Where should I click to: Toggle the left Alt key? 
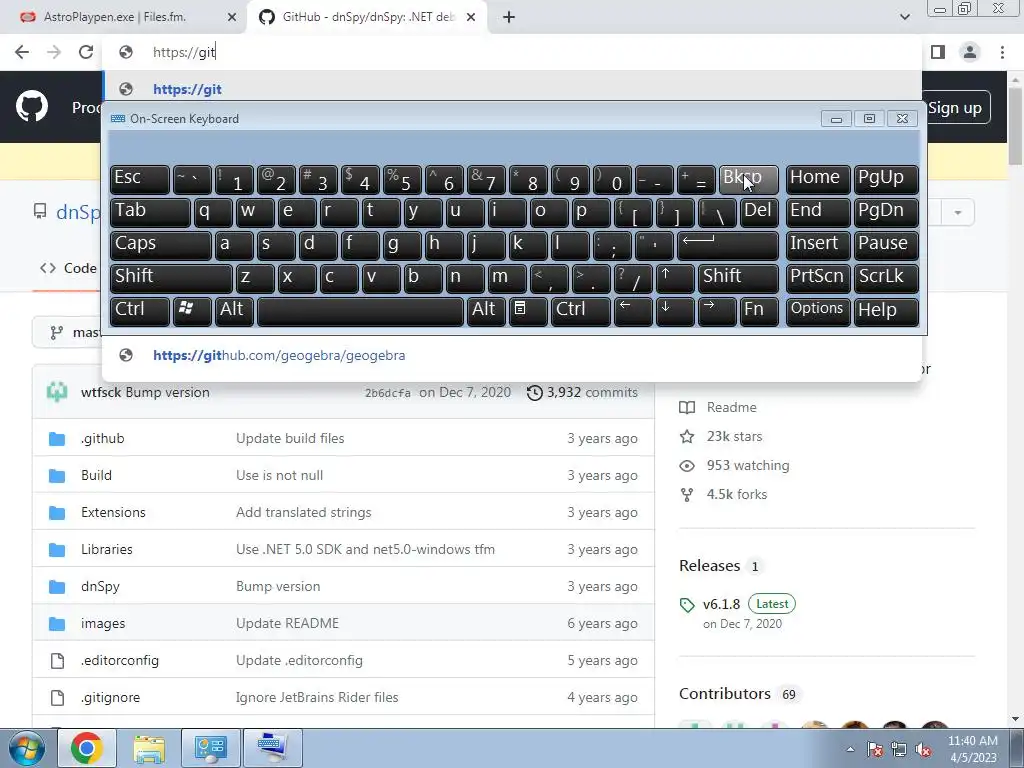[234, 311]
